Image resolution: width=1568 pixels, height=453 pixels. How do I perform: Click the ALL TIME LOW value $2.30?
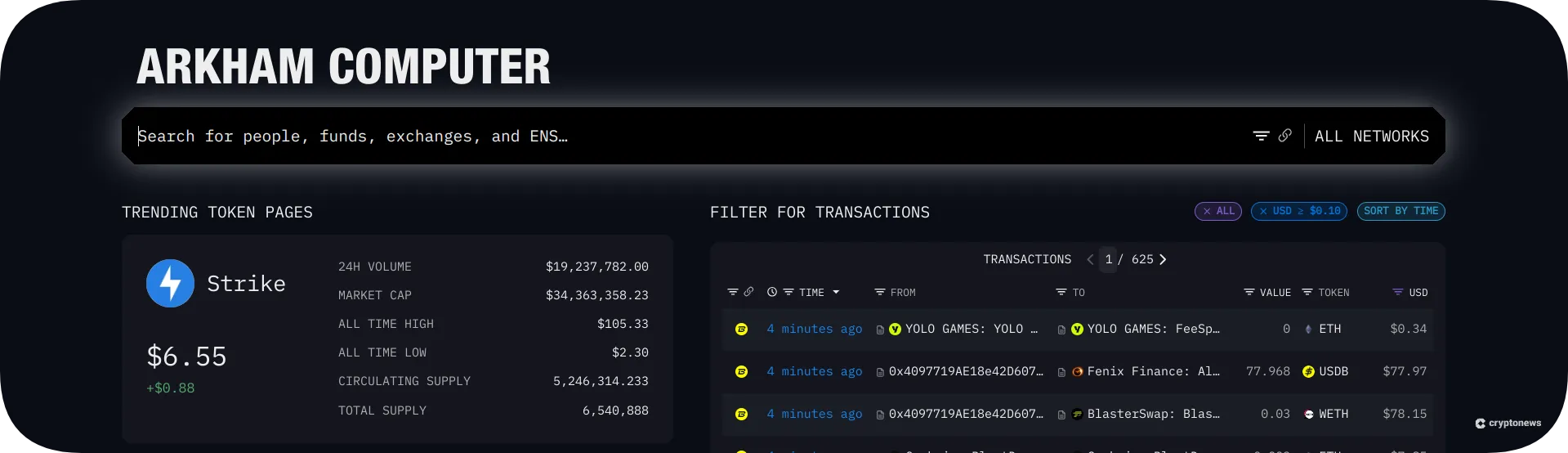[630, 352]
